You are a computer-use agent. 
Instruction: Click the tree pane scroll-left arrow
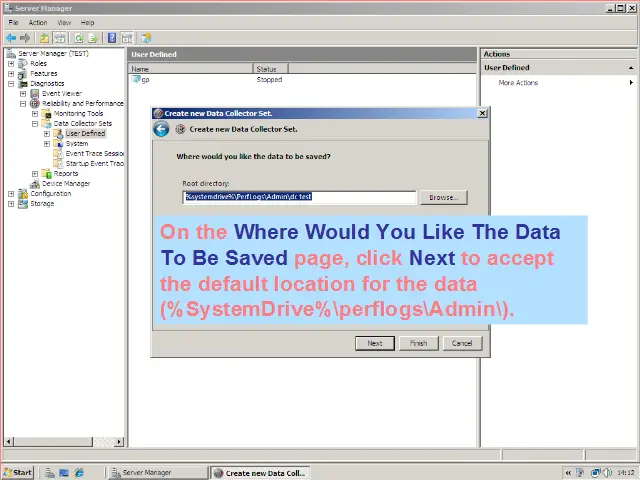[x=9, y=442]
